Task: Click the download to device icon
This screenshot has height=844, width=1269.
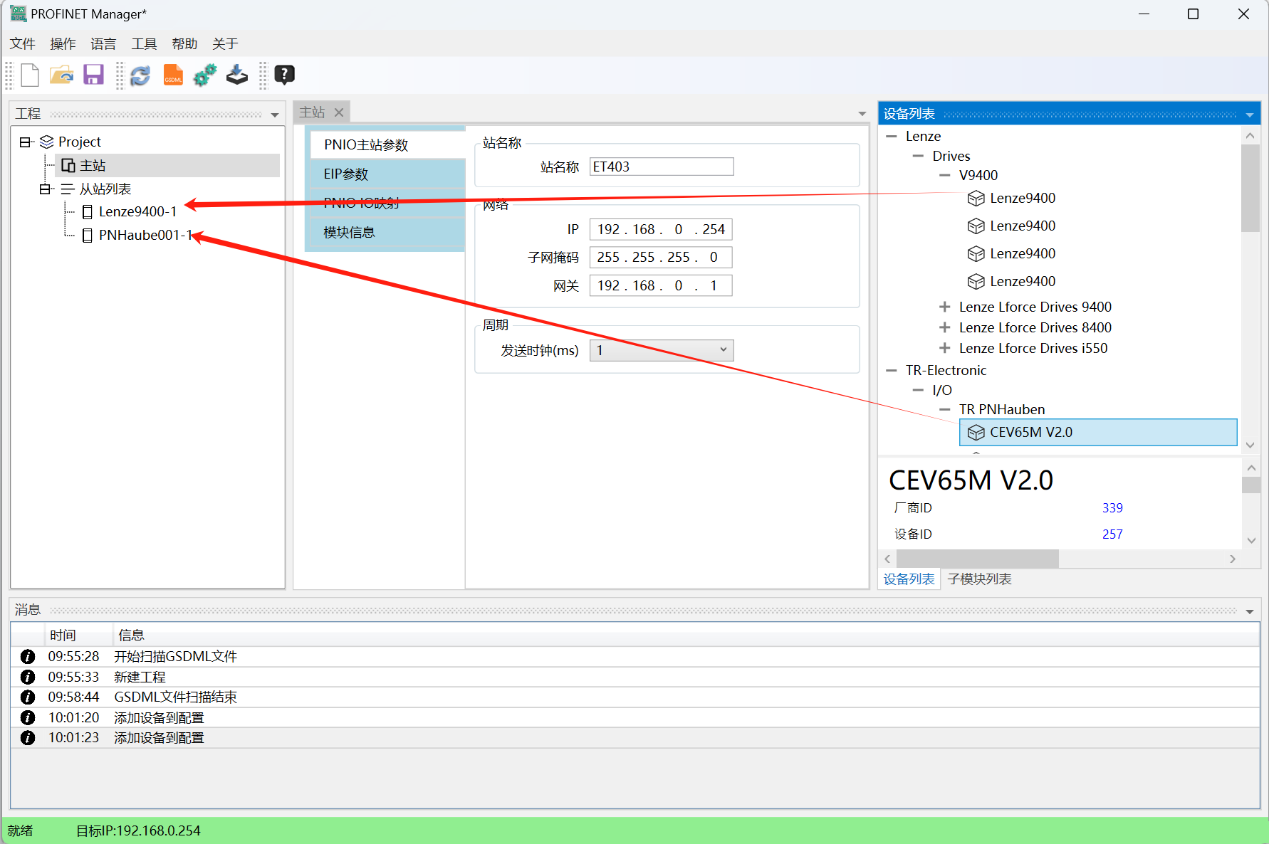Action: [x=237, y=75]
